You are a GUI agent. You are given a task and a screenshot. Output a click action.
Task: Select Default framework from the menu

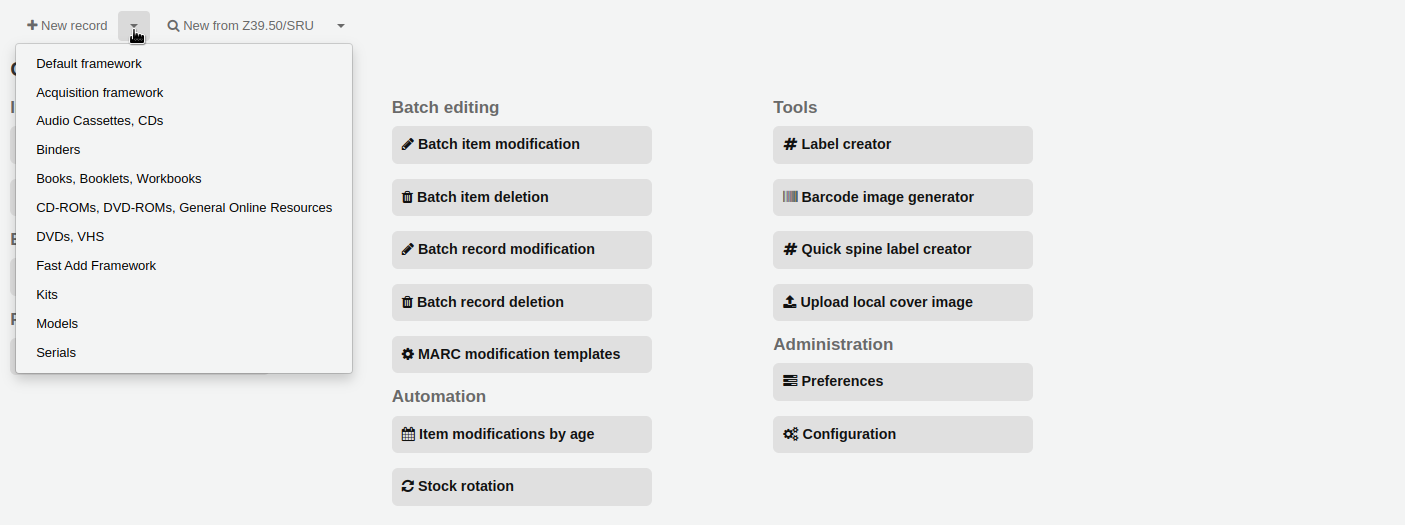[89, 64]
